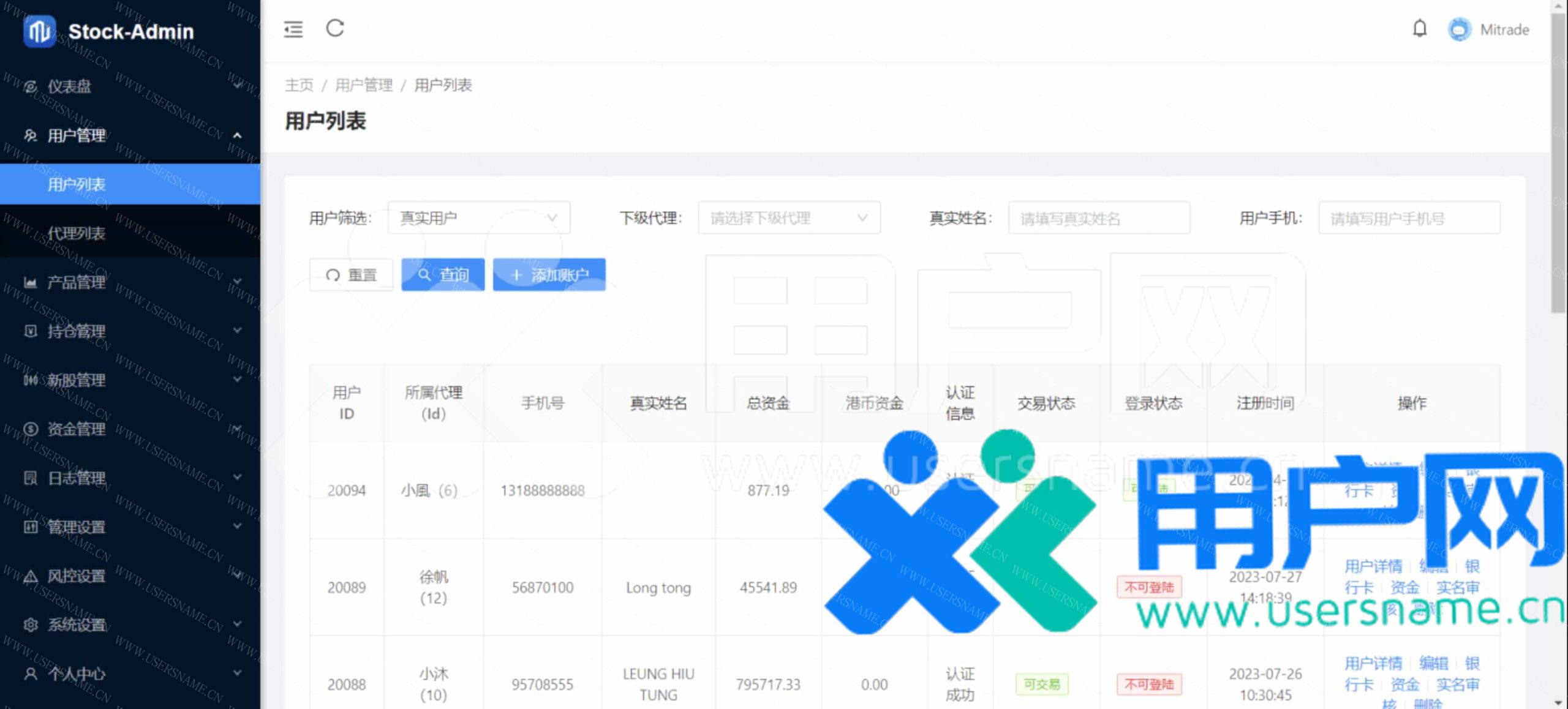Open the notification bell
The image size is (1568, 709).
1419,29
